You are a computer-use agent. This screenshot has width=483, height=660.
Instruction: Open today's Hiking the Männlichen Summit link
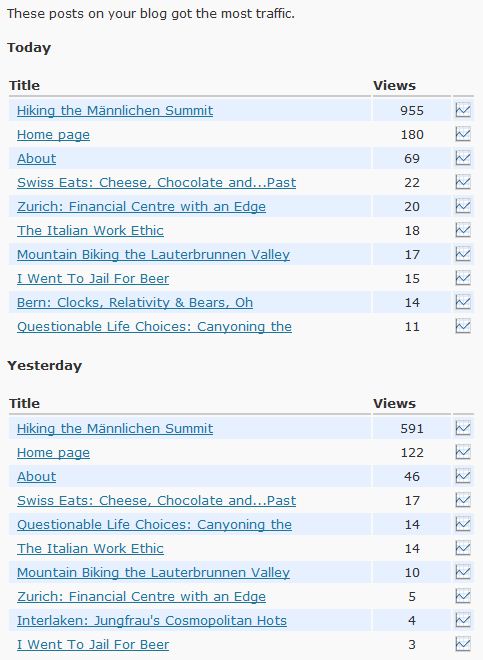click(x=115, y=111)
